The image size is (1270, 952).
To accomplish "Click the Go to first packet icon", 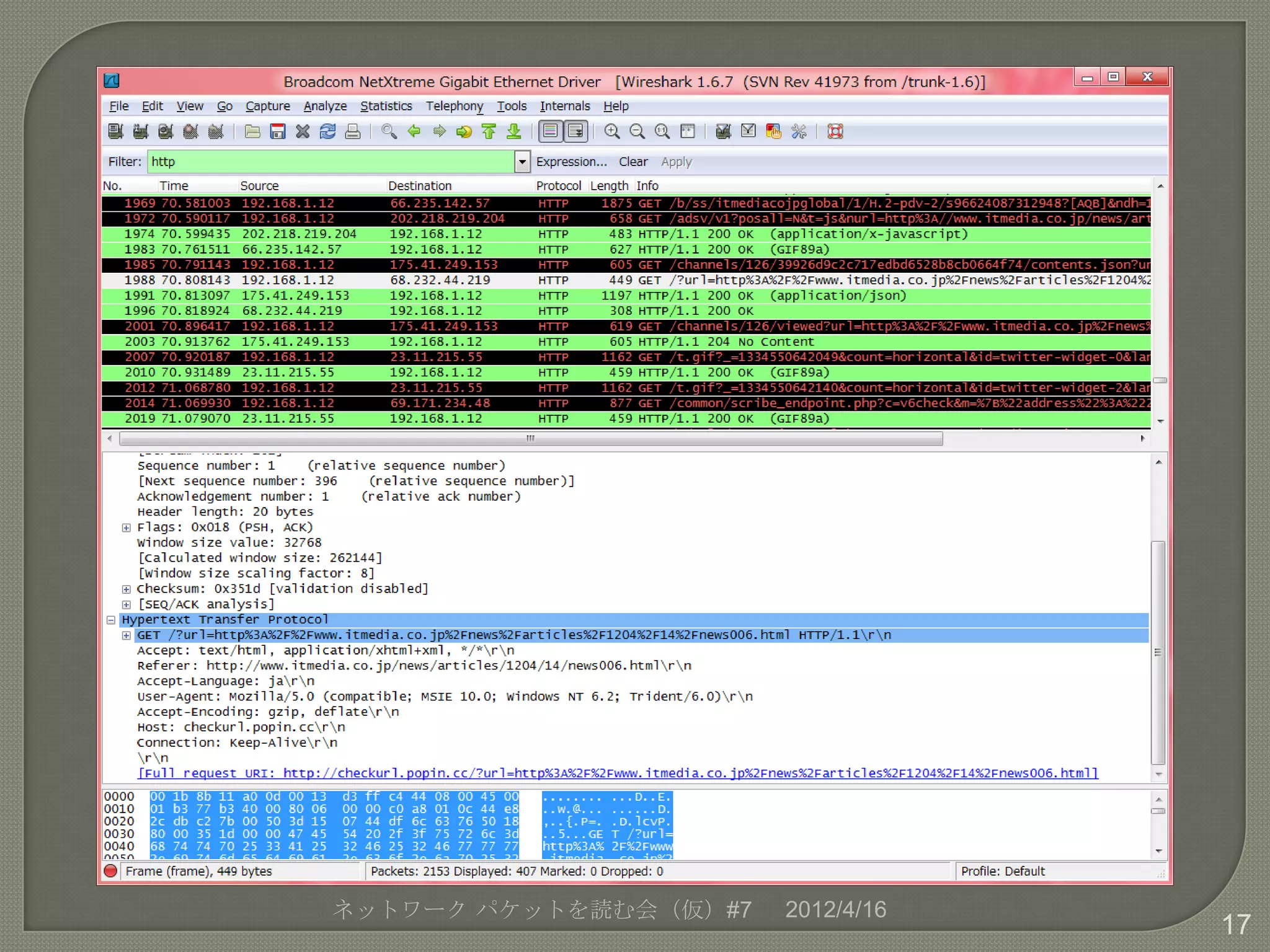I will (489, 131).
